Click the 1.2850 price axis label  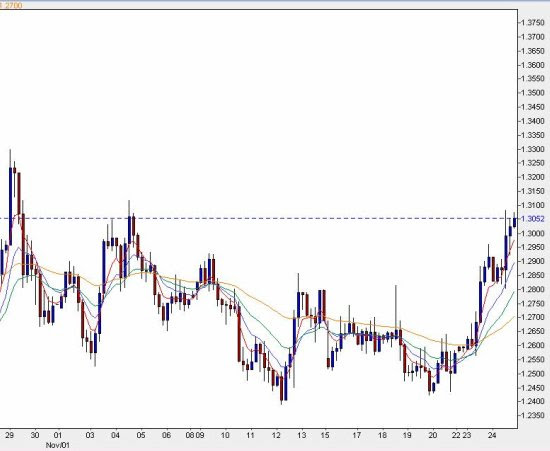click(533, 275)
